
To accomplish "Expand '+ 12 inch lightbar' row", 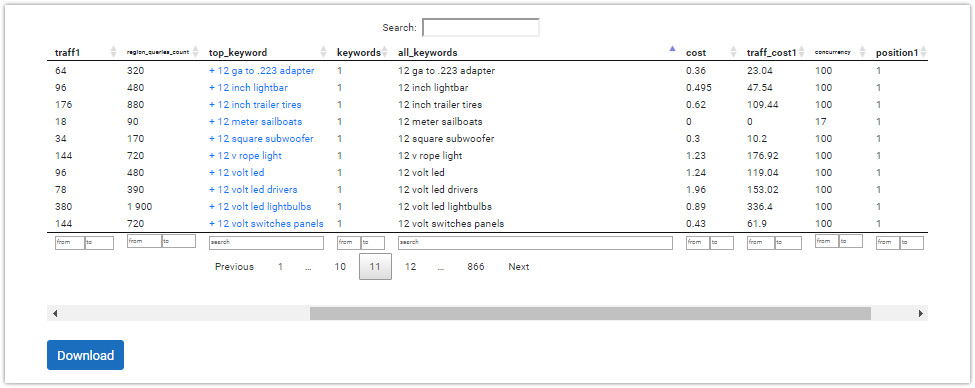I will [x=249, y=88].
